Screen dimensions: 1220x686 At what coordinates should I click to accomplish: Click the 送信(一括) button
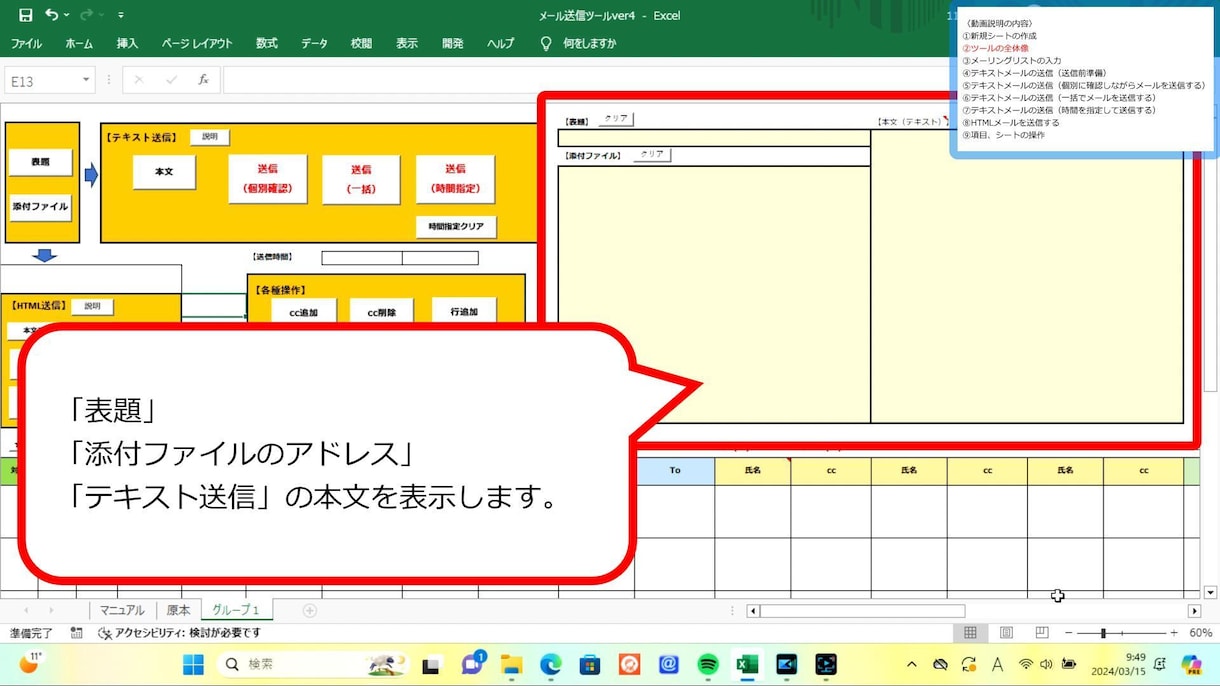click(x=361, y=179)
